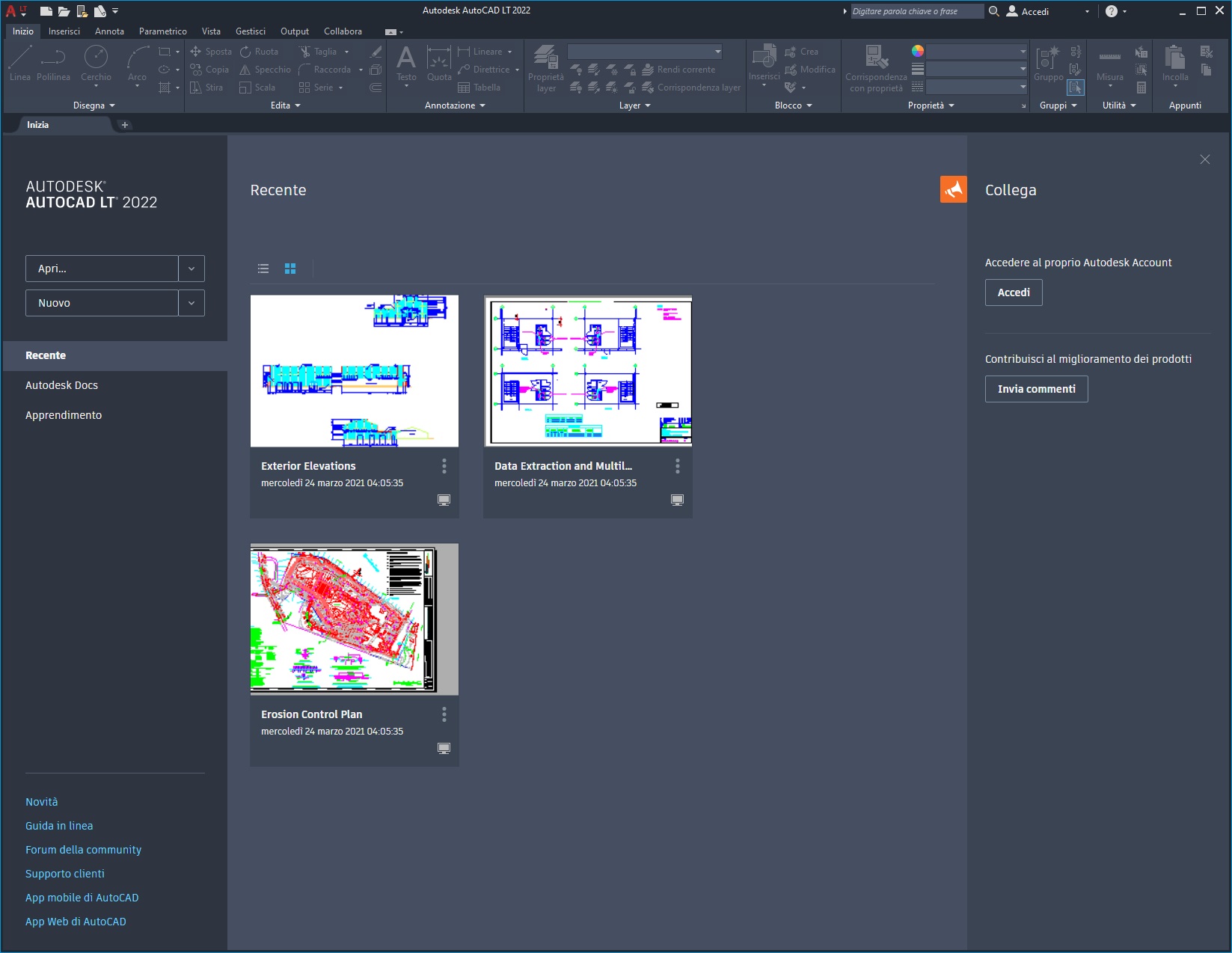Expand the Blocco panel
The height and width of the screenshot is (953, 1232).
(794, 105)
